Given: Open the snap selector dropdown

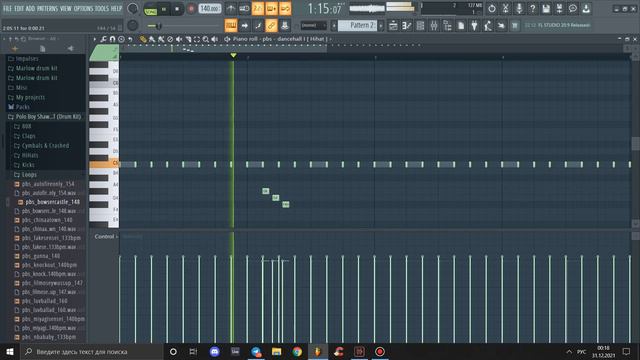Looking at the screenshot, I should 313,25.
